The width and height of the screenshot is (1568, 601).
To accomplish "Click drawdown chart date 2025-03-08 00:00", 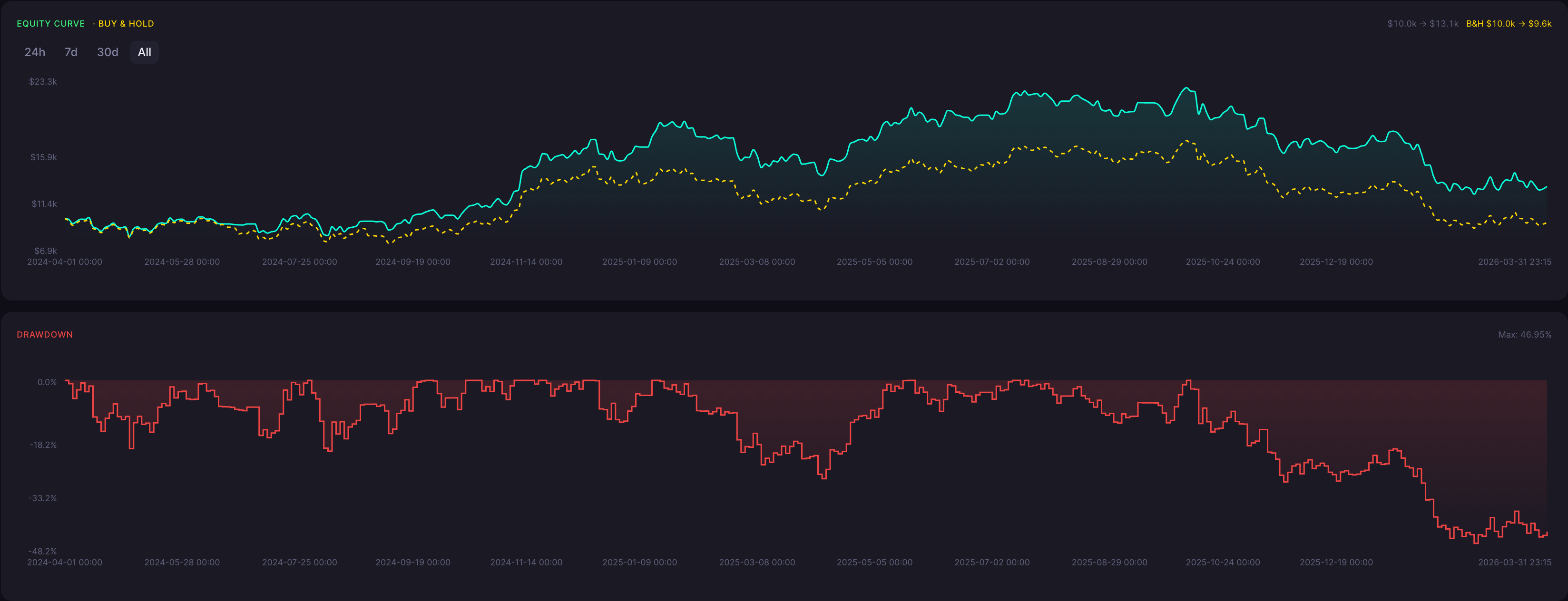I will tap(757, 562).
